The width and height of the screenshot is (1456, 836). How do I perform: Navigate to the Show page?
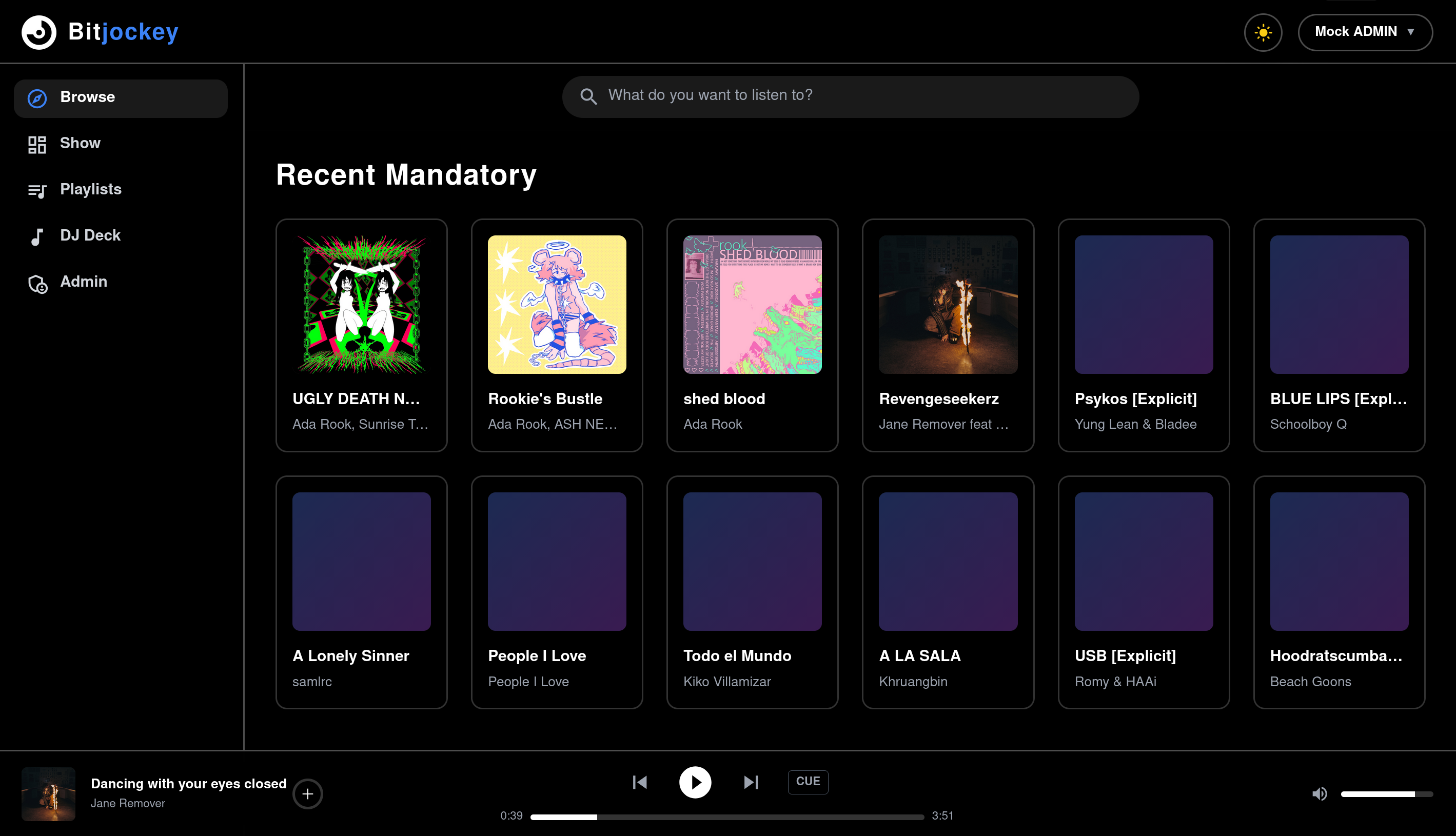pos(80,144)
